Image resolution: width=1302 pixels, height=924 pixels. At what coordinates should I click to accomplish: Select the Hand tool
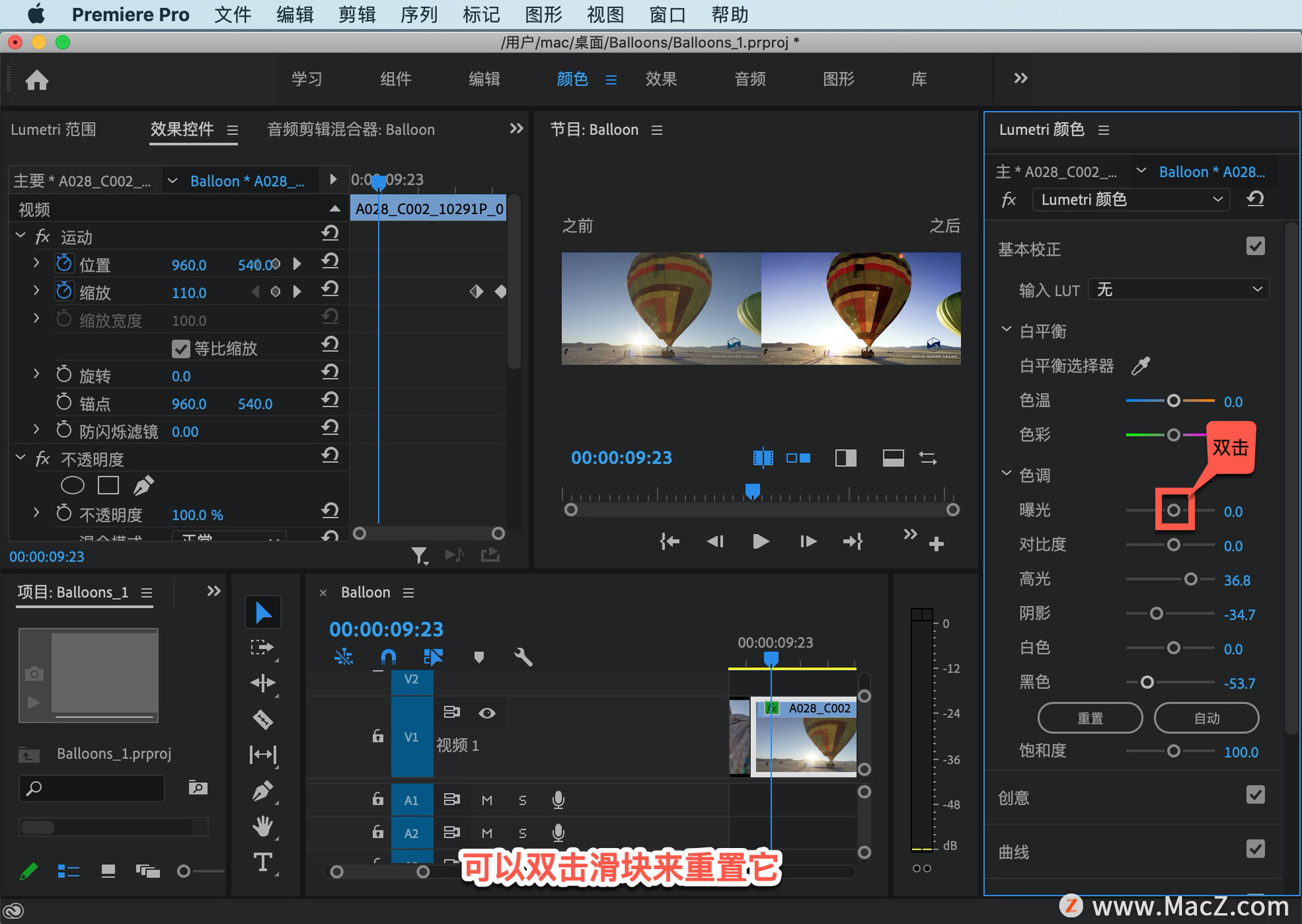(x=262, y=826)
